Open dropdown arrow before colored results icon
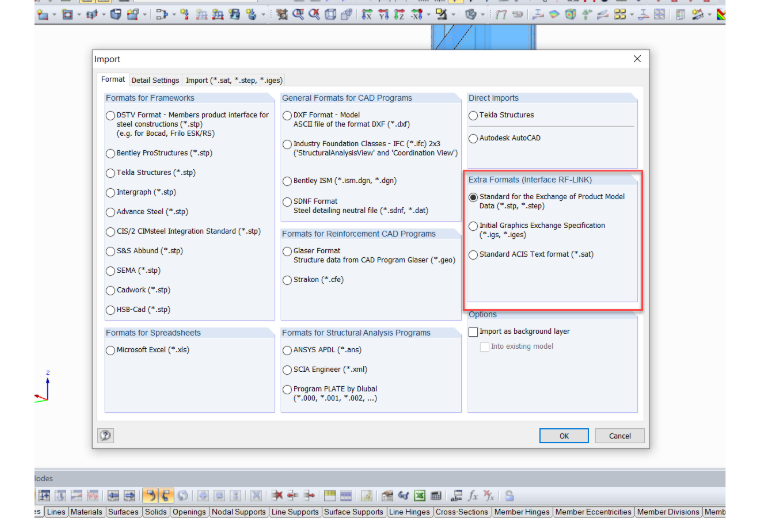Image resolution: width=760 pixels, height=518 pixels. point(710,15)
